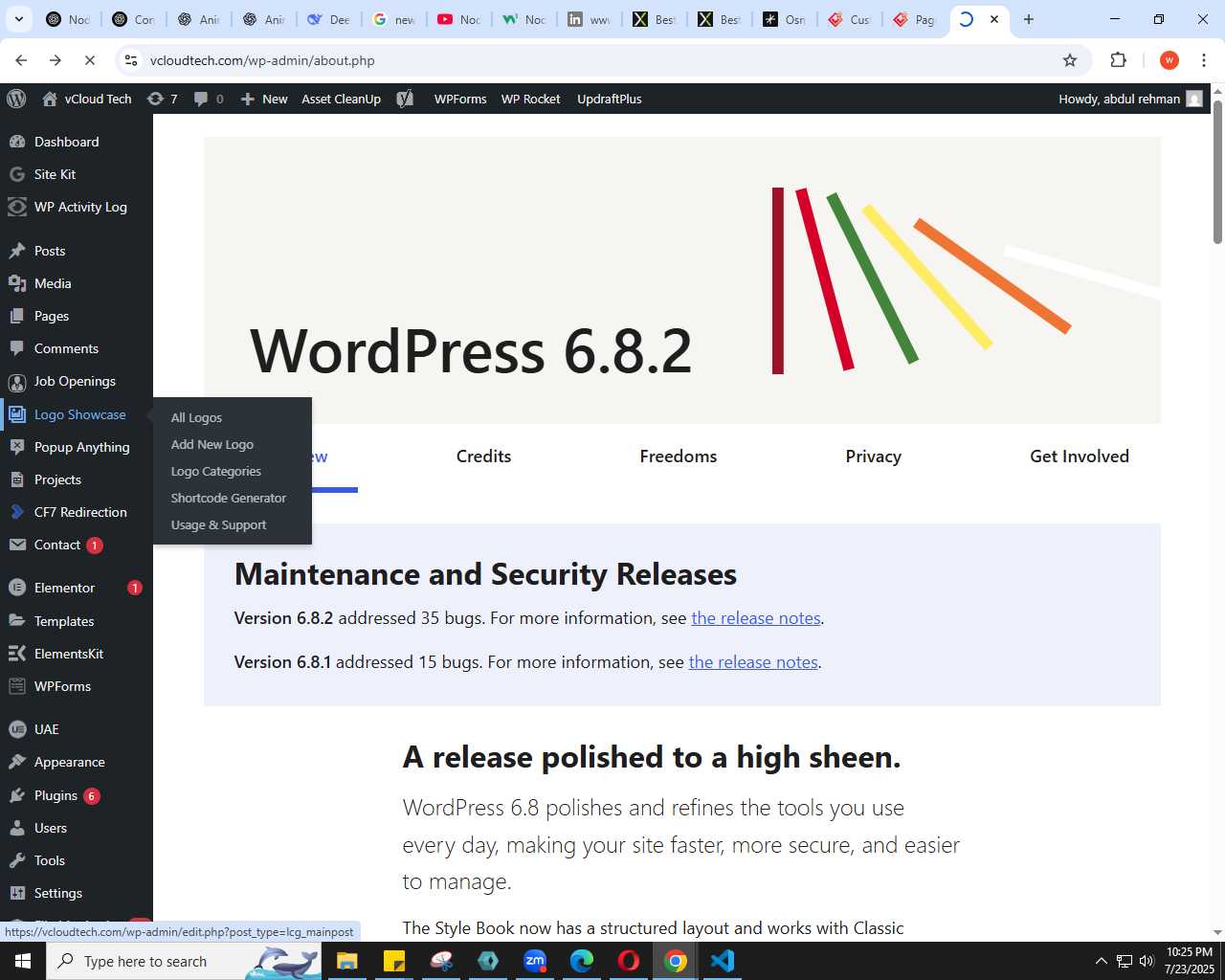Screen dimensions: 1225x980
Task: Open the Howdy, abdul rehman account menu
Action: click(1129, 99)
